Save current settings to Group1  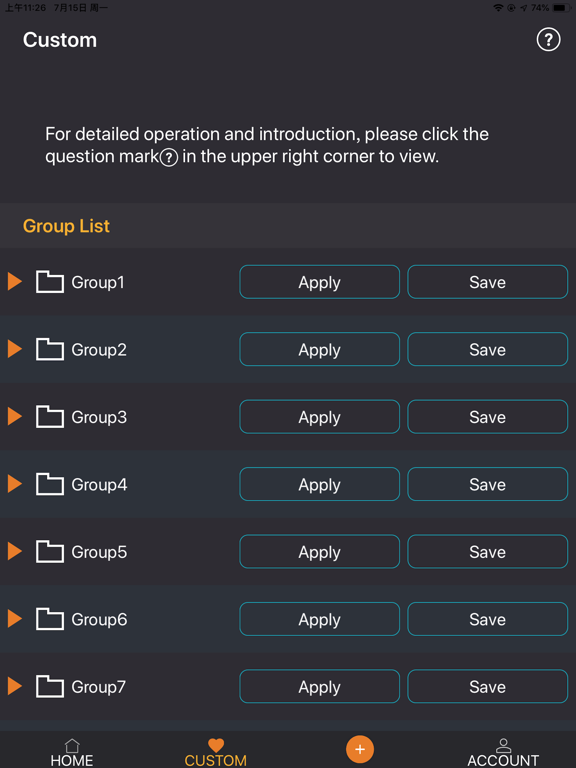(487, 282)
